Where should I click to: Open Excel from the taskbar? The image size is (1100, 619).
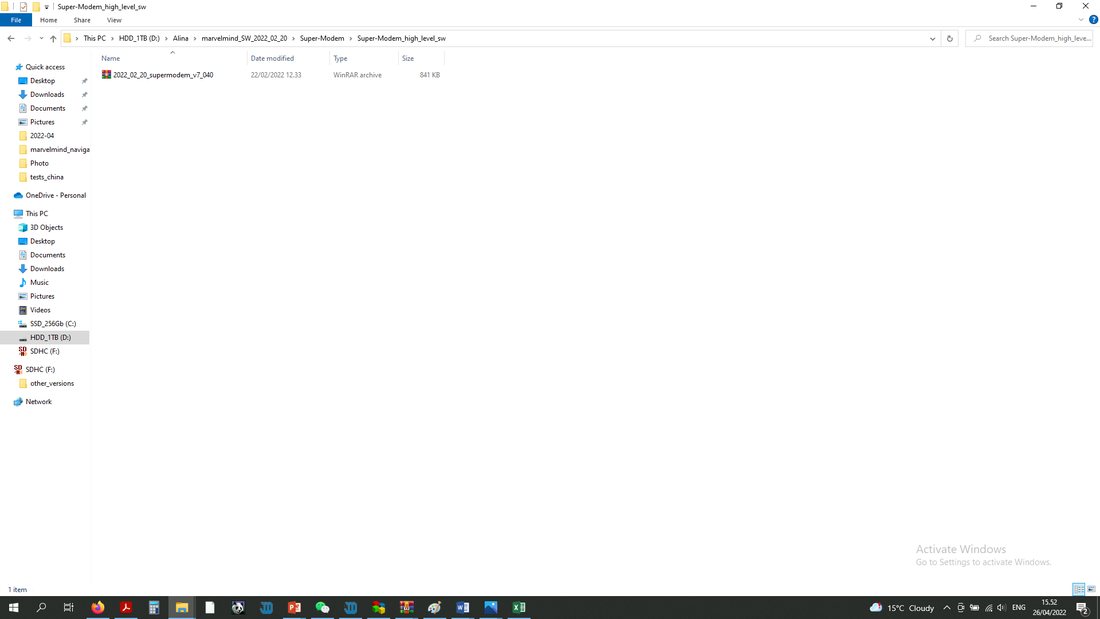click(x=518, y=608)
